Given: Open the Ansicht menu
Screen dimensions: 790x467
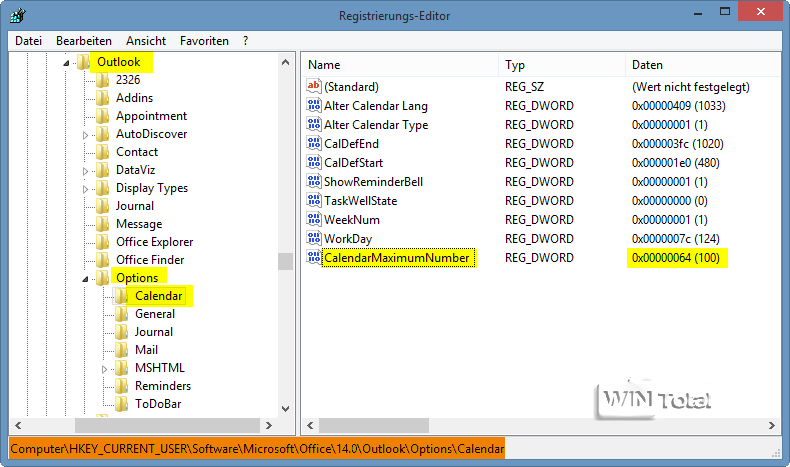Looking at the screenshot, I should pyautogui.click(x=146, y=41).
